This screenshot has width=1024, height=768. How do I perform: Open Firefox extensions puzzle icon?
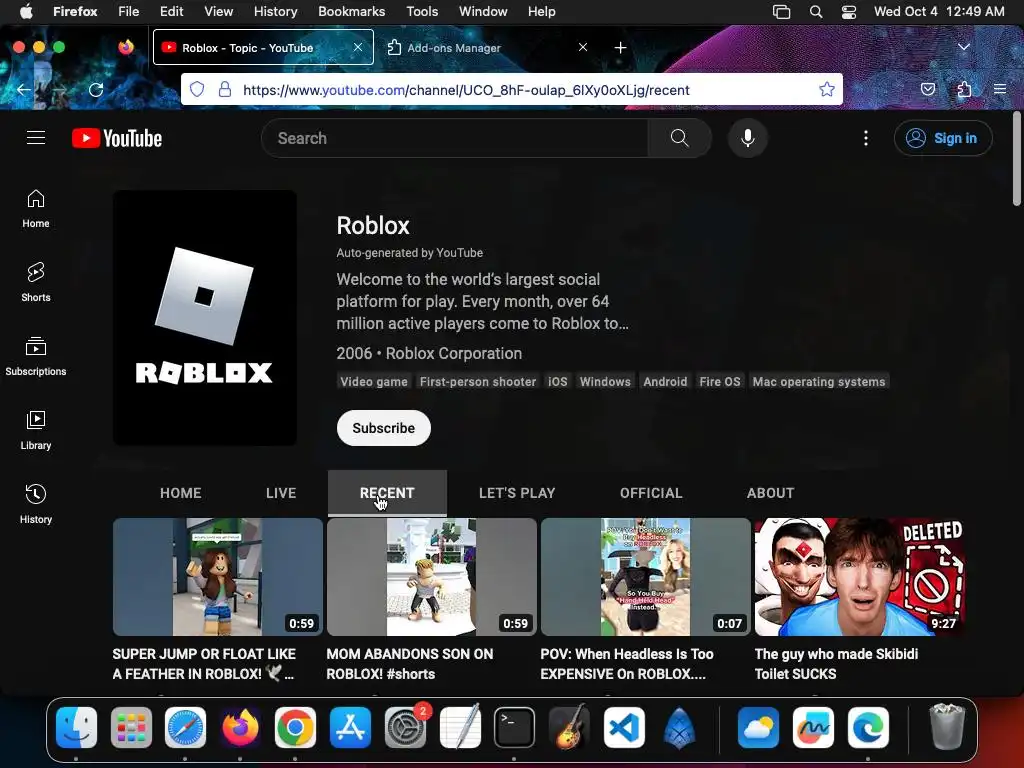pyautogui.click(x=964, y=89)
